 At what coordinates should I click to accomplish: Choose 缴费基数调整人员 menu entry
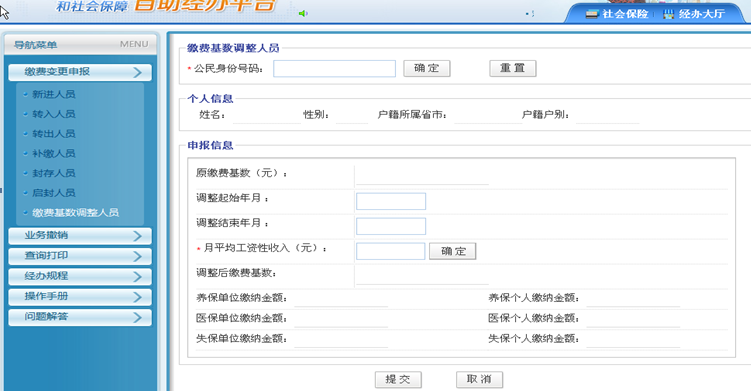pyautogui.click(x=75, y=212)
